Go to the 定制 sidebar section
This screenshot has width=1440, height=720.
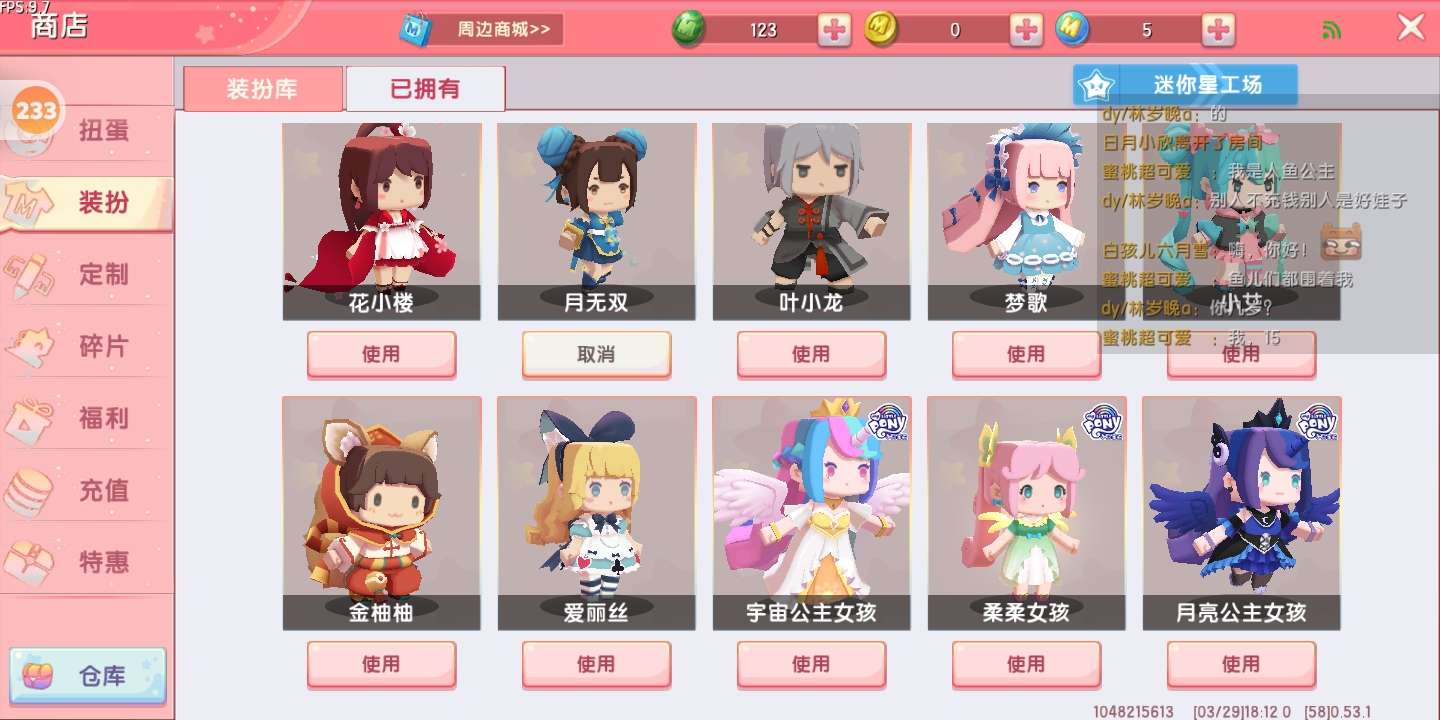coord(87,274)
